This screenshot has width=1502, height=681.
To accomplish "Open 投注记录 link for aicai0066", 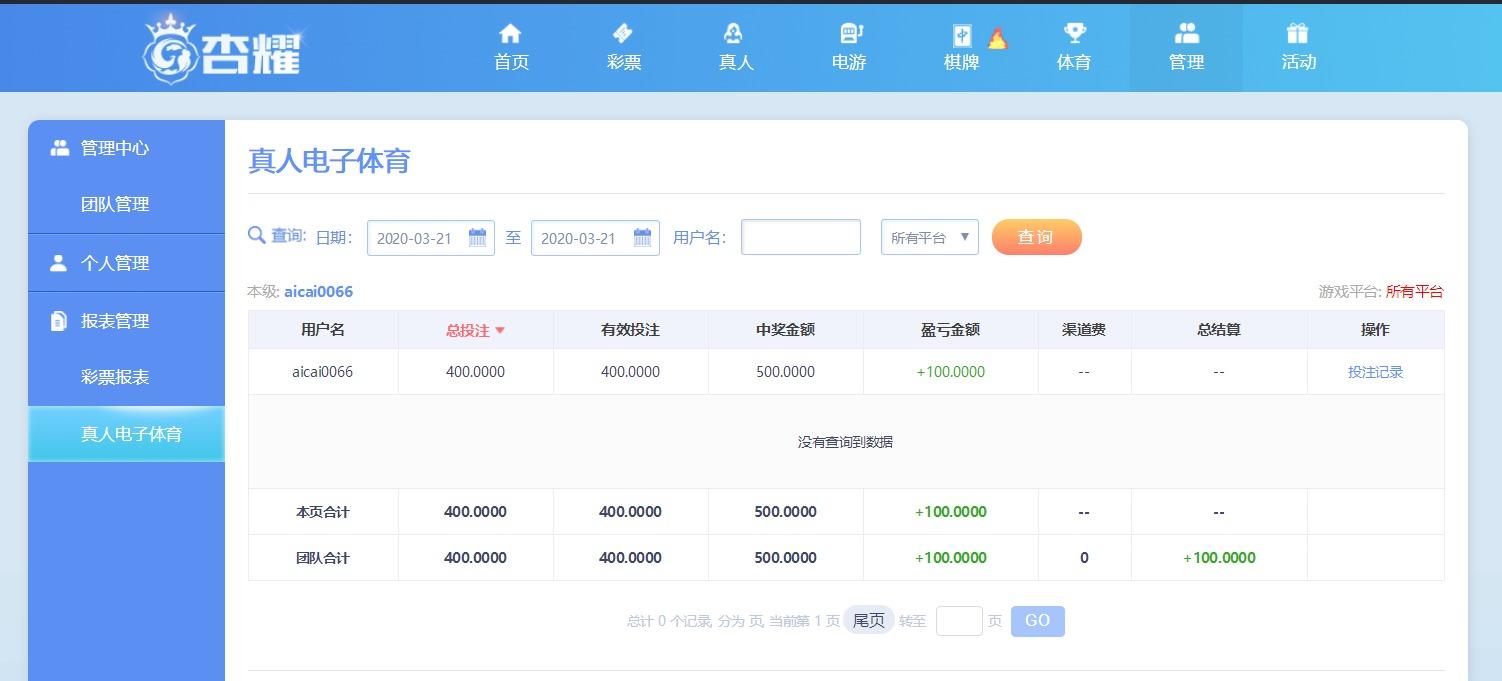I will click(x=1375, y=372).
